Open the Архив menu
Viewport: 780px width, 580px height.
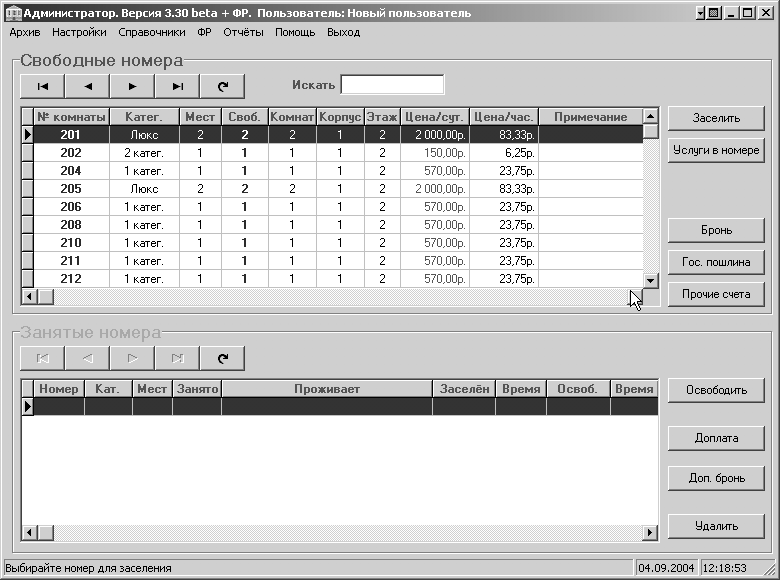pyautogui.click(x=25, y=32)
